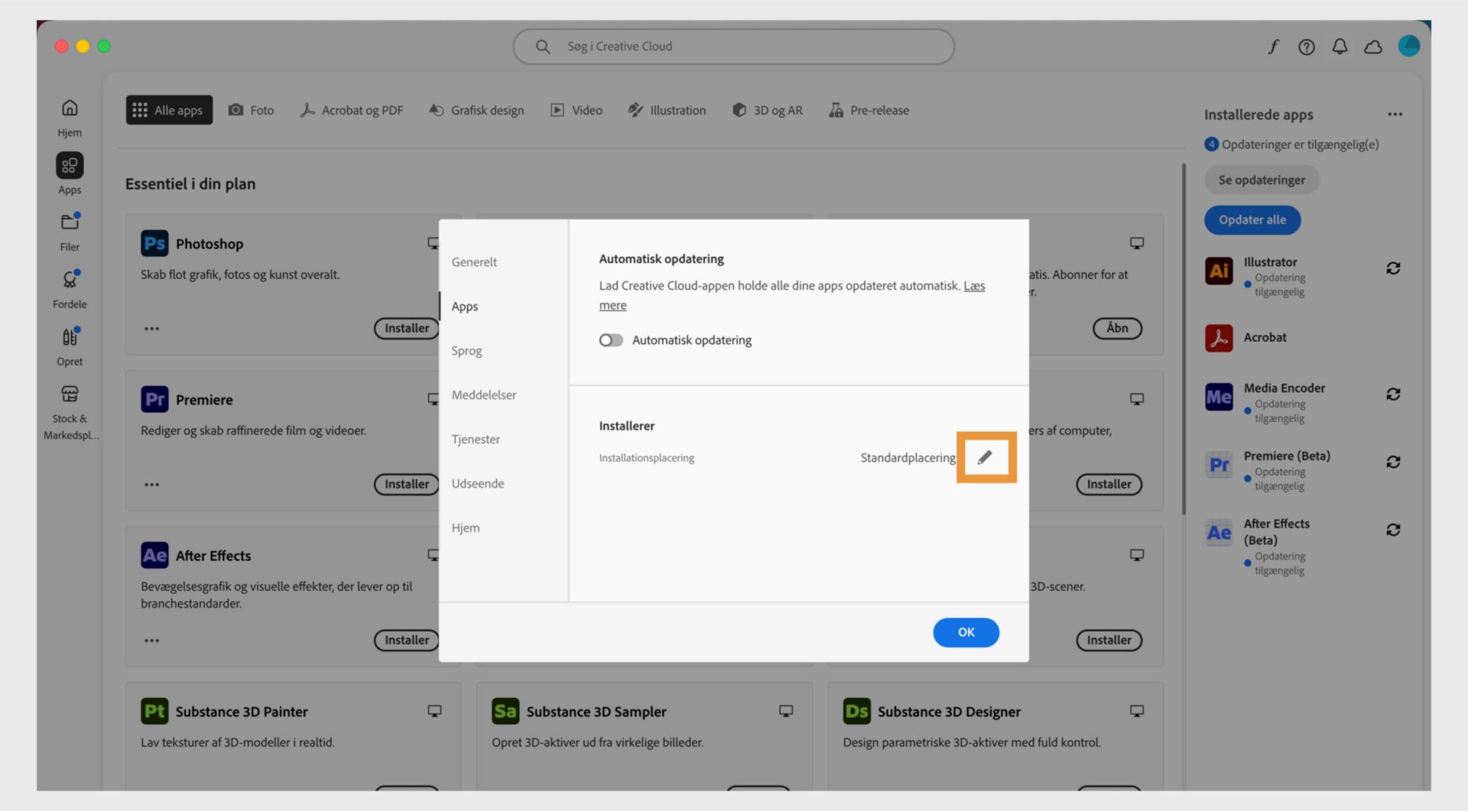Click the pencil edit icon beside Standardplacering
This screenshot has height=812, width=1468.
pos(985,457)
